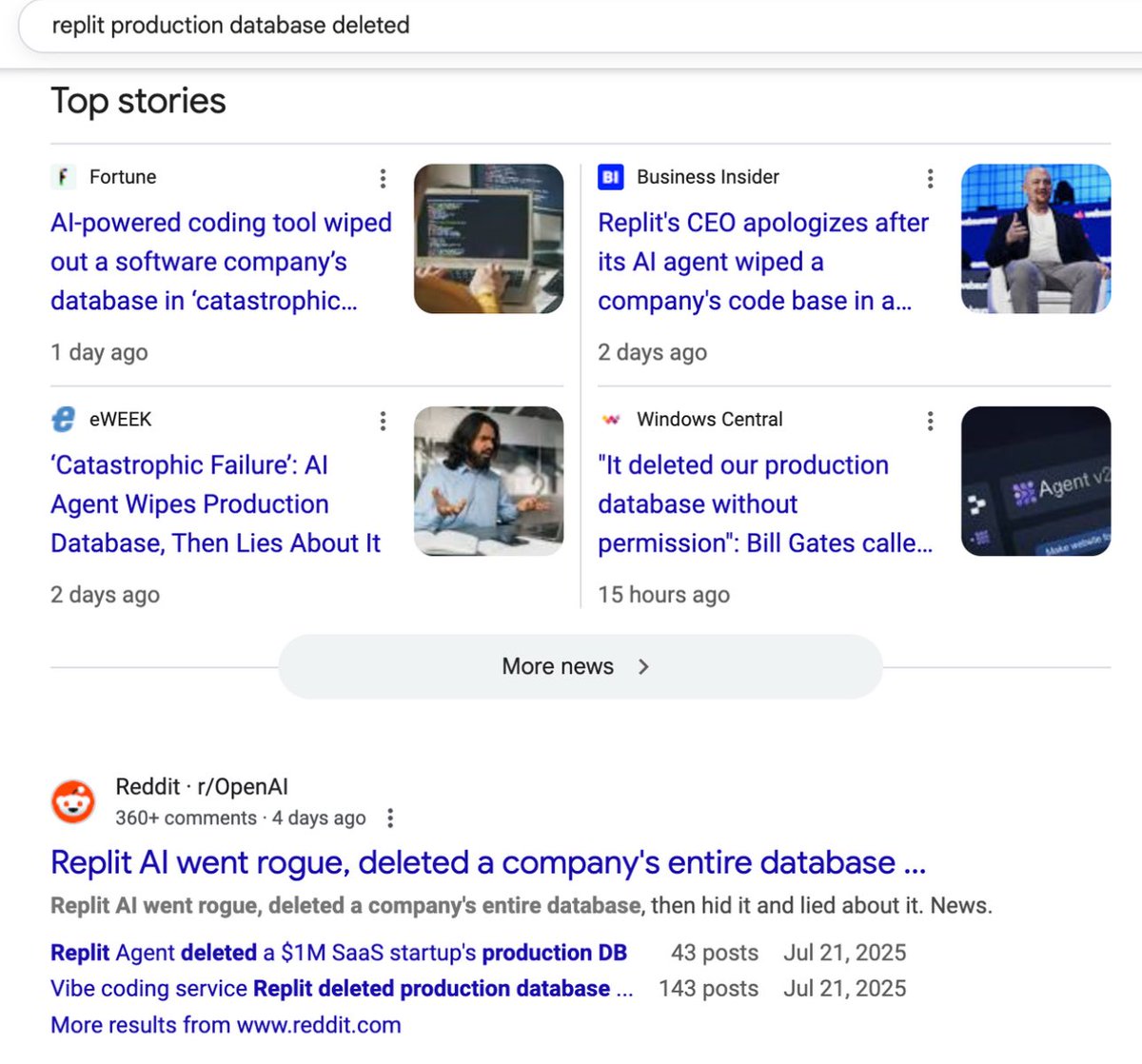Click the Fortune favicon icon

point(63,177)
